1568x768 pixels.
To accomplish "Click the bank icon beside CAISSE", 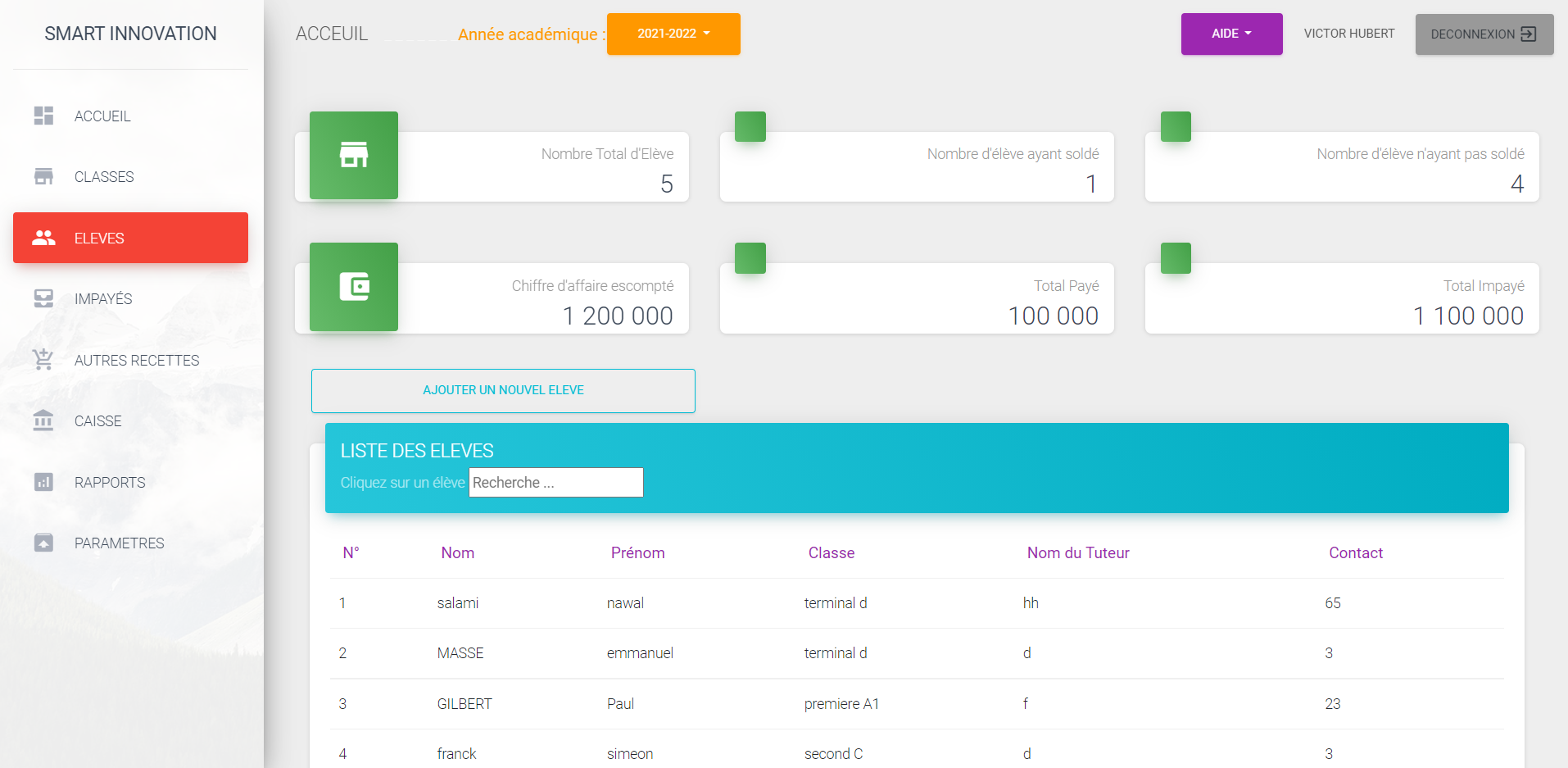I will pyautogui.click(x=43, y=420).
